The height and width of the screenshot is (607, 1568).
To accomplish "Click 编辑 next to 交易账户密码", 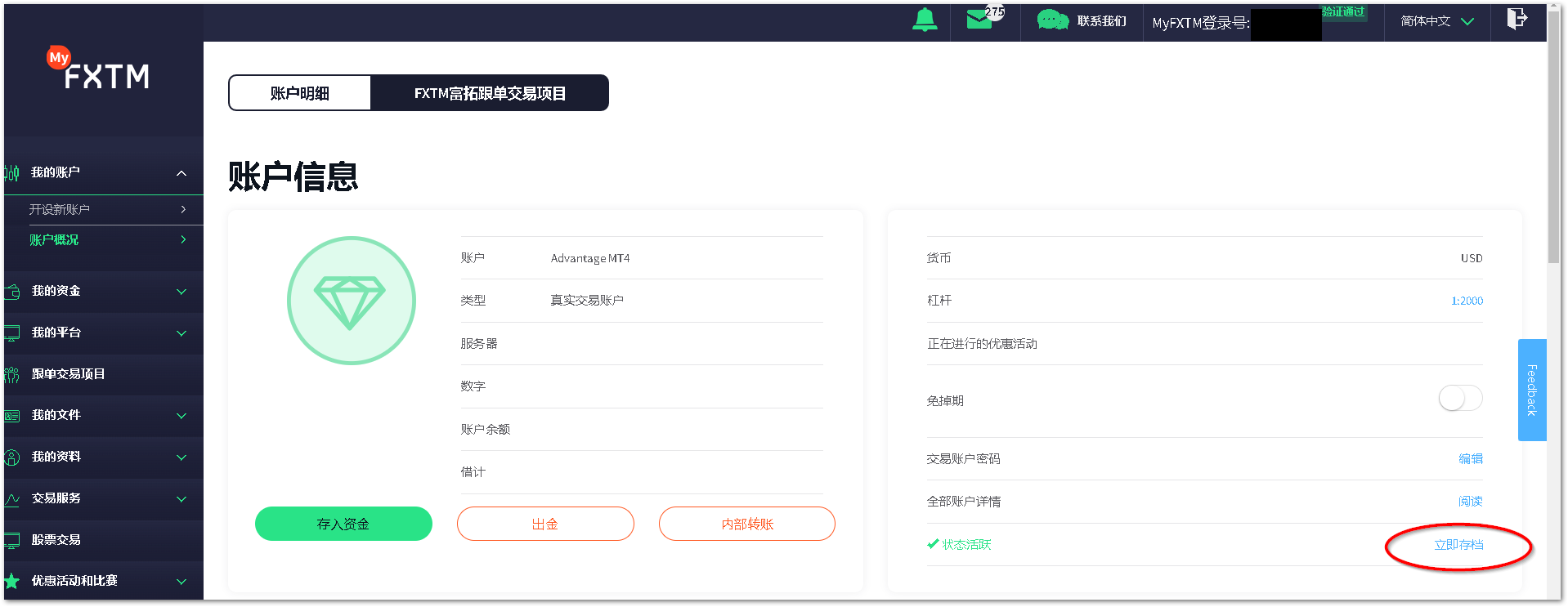I will click(1471, 459).
